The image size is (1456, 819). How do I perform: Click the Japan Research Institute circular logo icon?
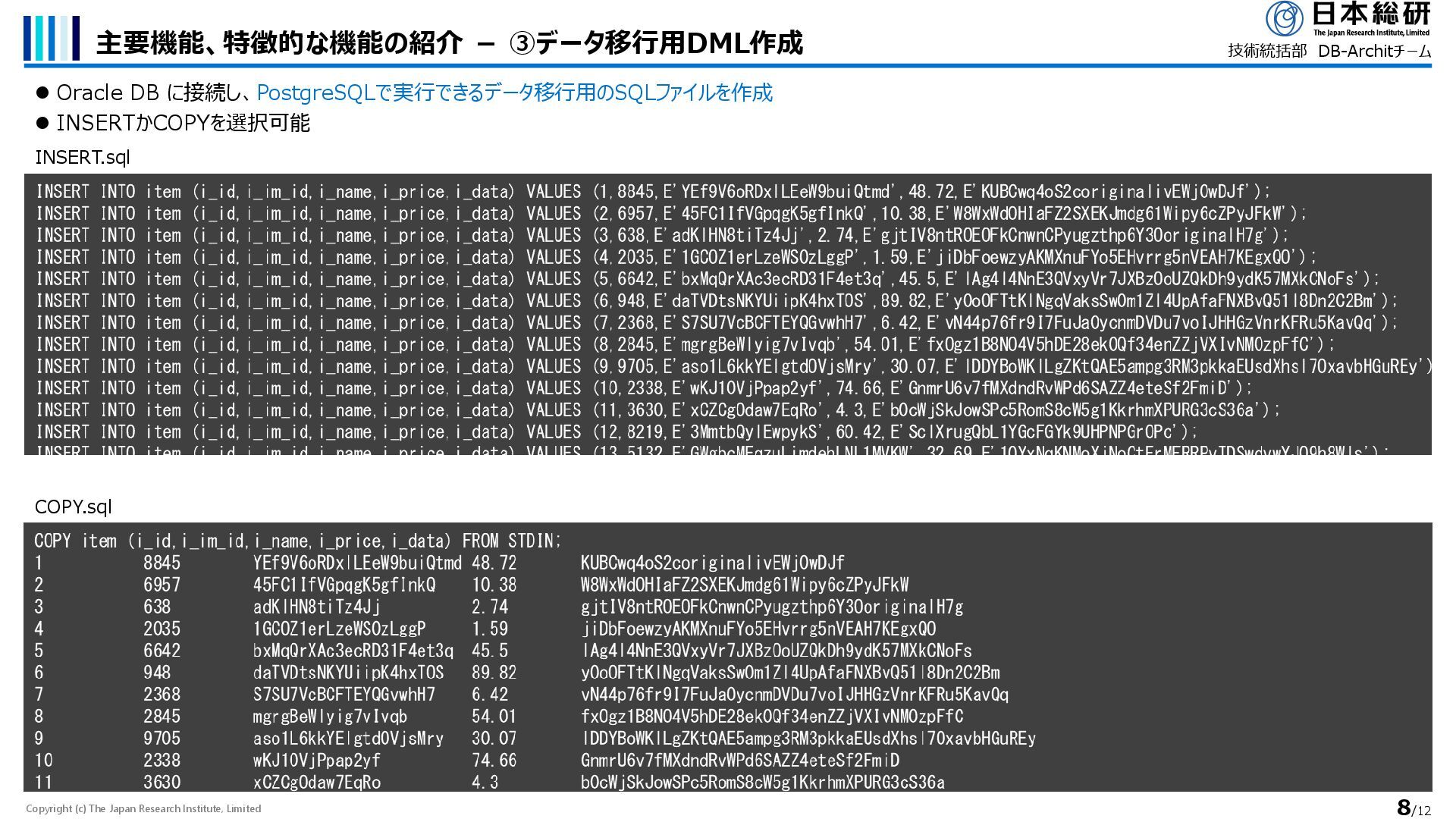[1284, 18]
